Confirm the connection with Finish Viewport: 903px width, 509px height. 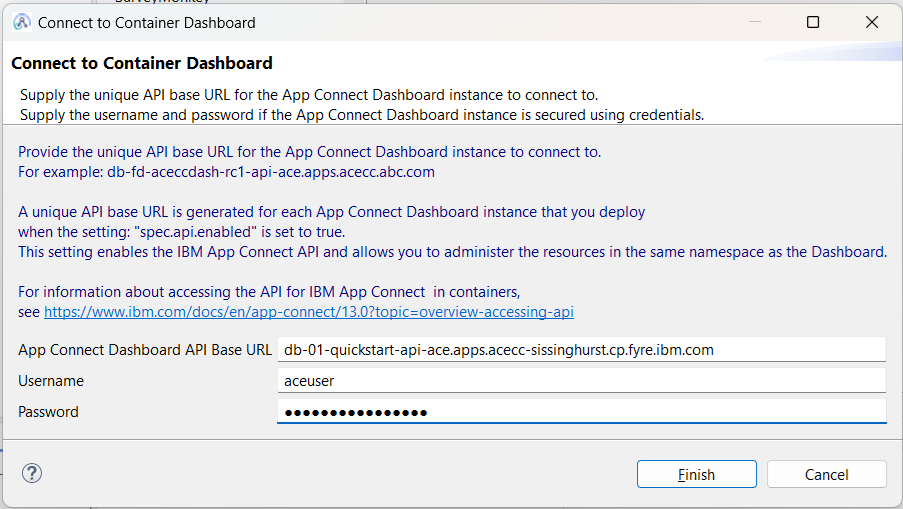(x=696, y=474)
